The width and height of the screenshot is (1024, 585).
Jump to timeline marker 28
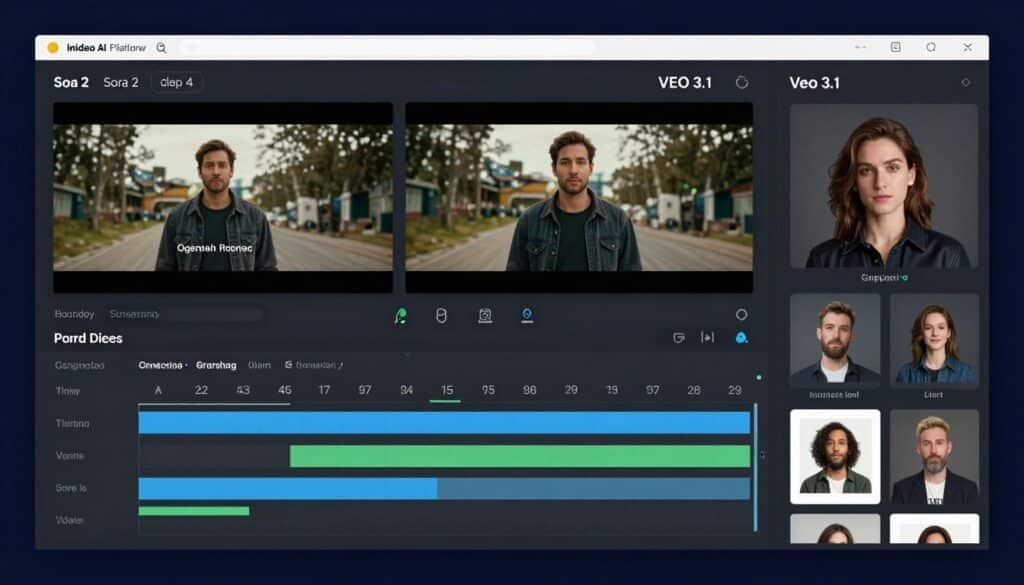coord(694,390)
